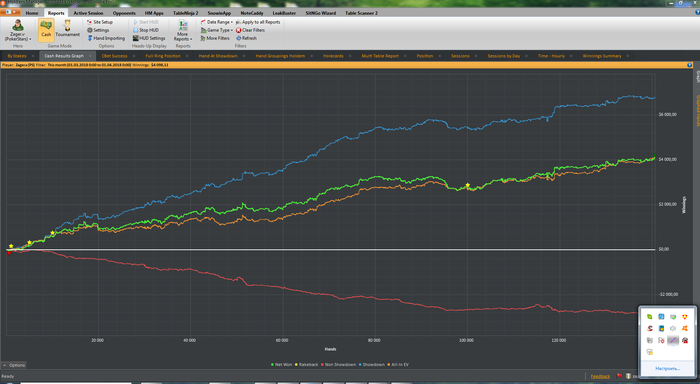700x384 pixels.
Task: Switch to the Active Session ribbon tab
Action: coord(88,13)
